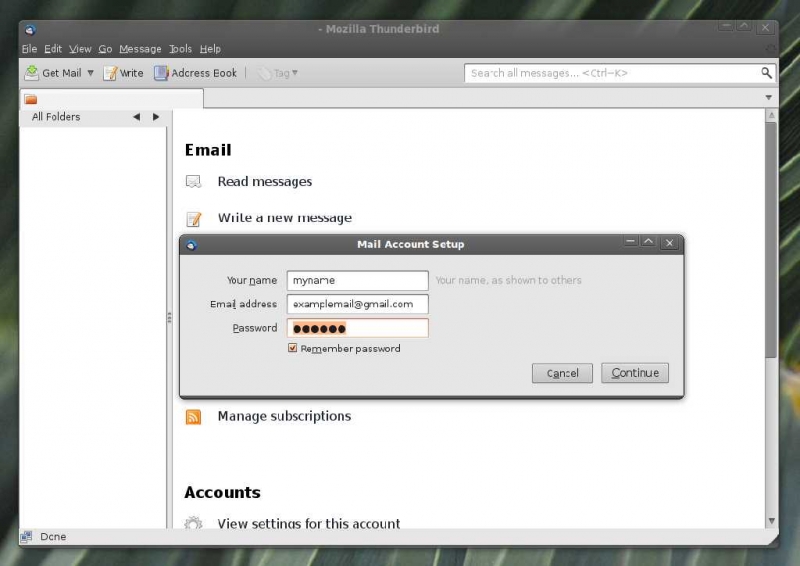
Task: Open the tab list dropdown arrow
Action: [768, 98]
